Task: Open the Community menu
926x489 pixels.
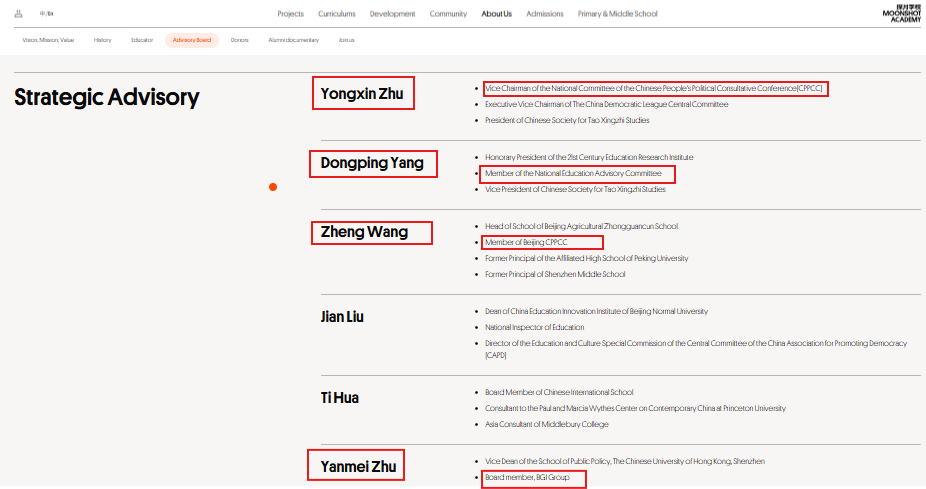Action: [x=448, y=14]
